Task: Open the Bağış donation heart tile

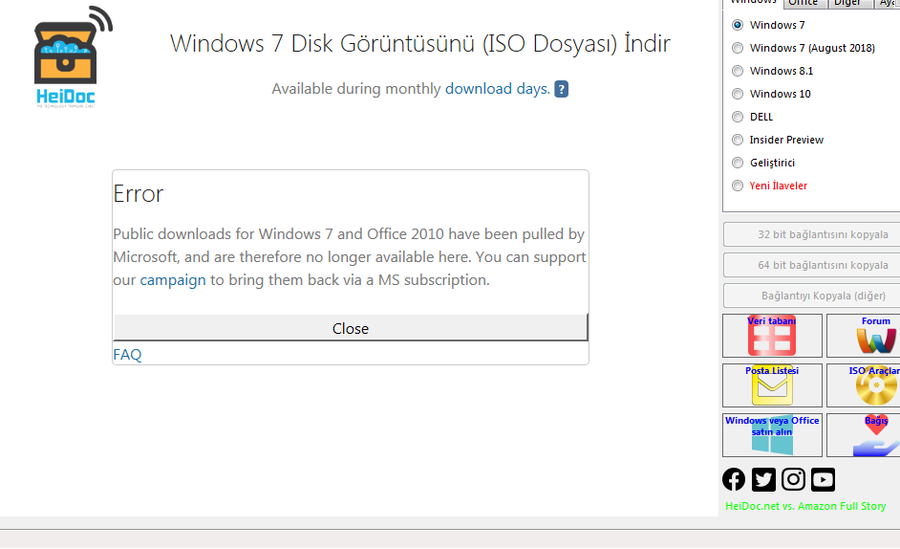Action: (x=863, y=435)
